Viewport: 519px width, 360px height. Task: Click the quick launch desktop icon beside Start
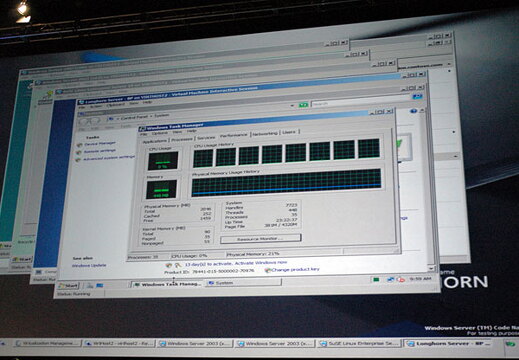pos(90,285)
